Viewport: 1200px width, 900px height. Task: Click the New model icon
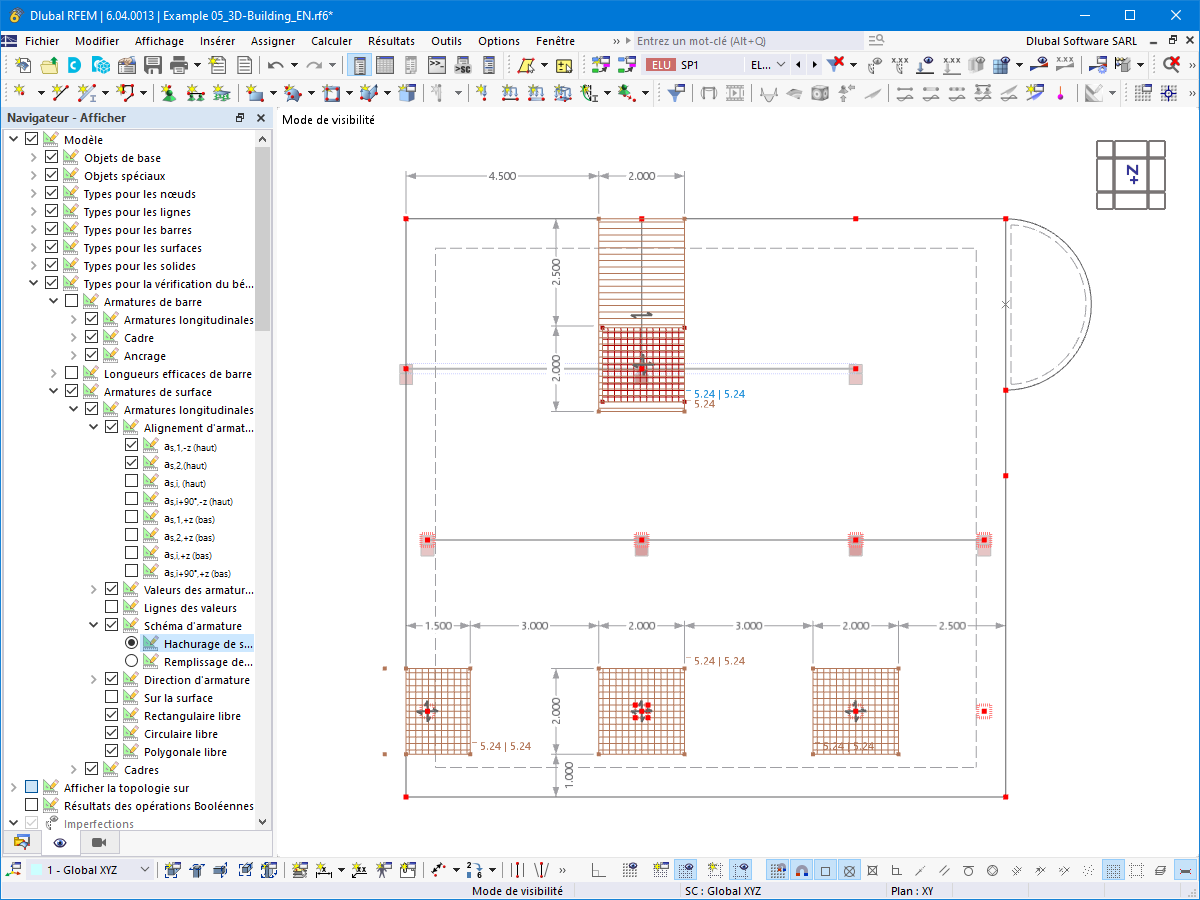(22, 65)
